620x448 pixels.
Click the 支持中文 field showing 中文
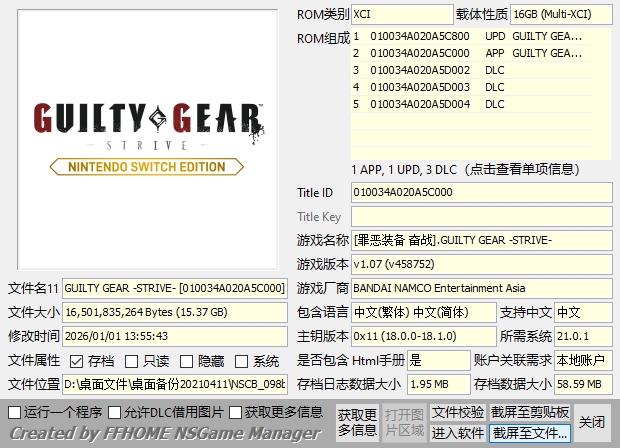click(584, 312)
